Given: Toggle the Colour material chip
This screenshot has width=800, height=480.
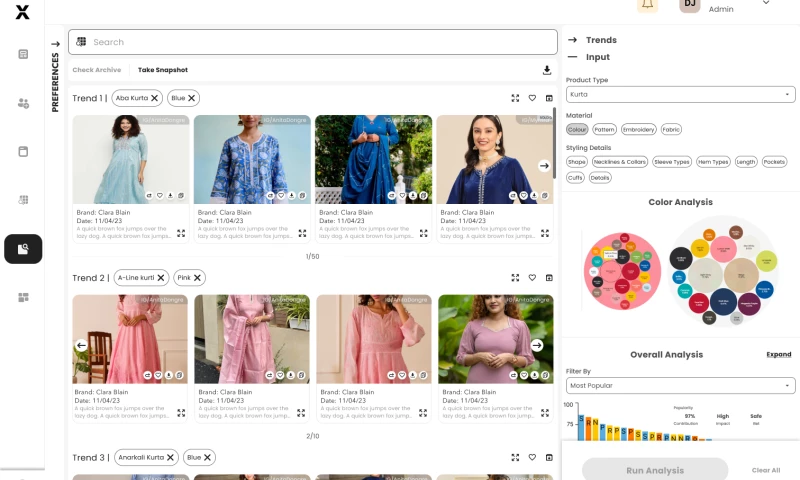Looking at the screenshot, I should pos(577,129).
